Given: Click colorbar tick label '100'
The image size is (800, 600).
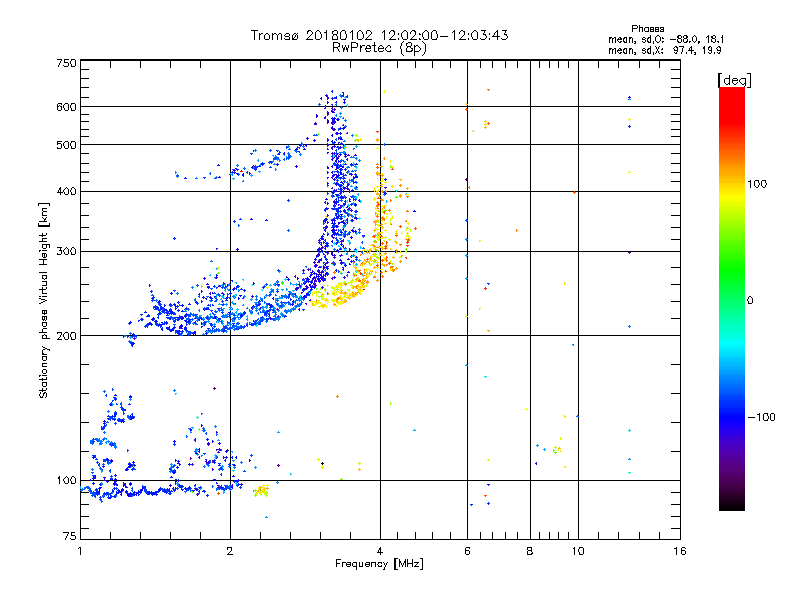Looking at the screenshot, I should tap(757, 184).
